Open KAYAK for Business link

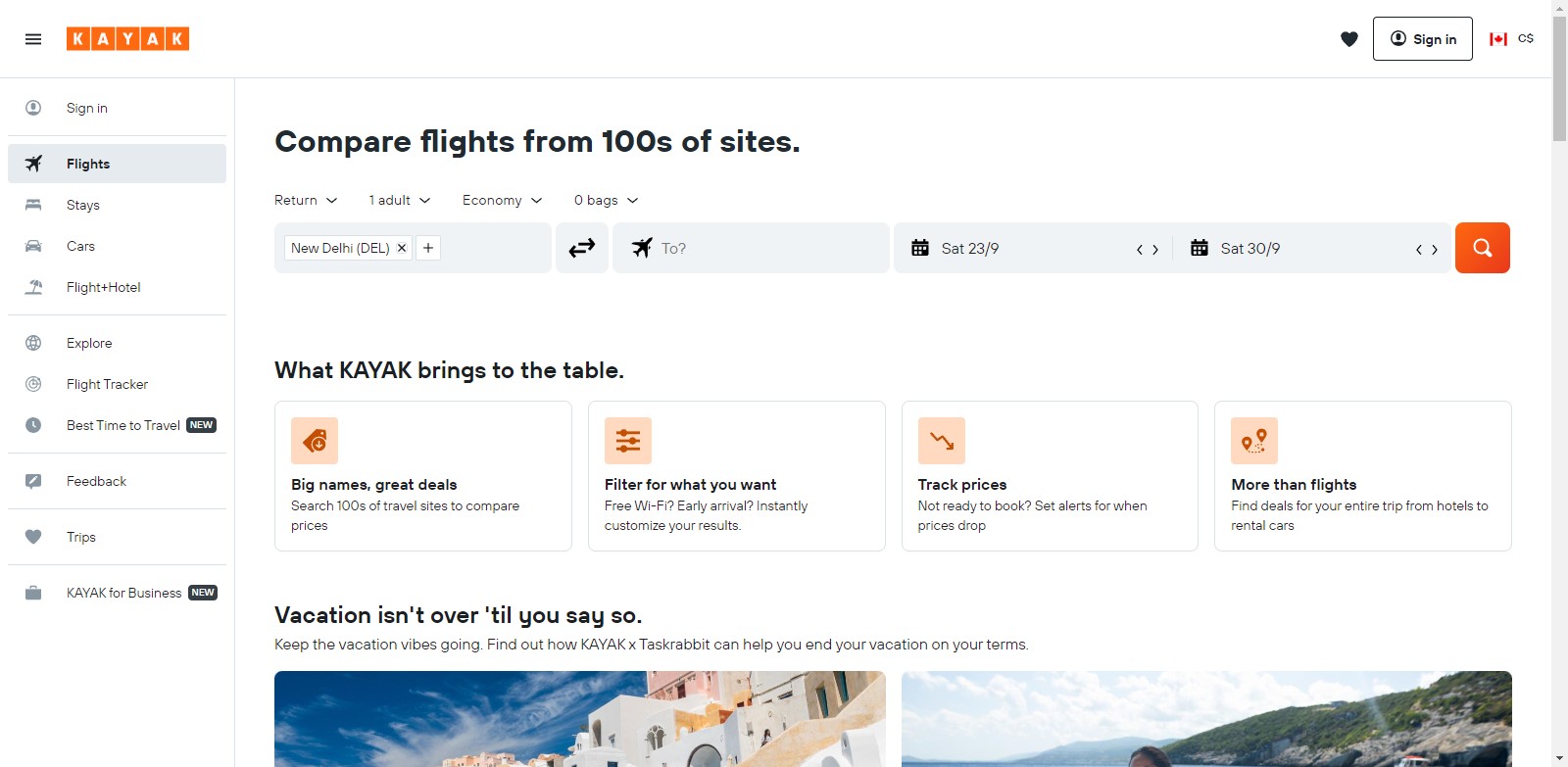(x=123, y=593)
